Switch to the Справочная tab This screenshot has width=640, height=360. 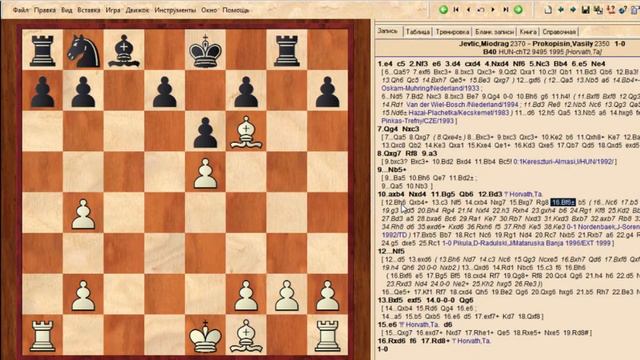559,31
